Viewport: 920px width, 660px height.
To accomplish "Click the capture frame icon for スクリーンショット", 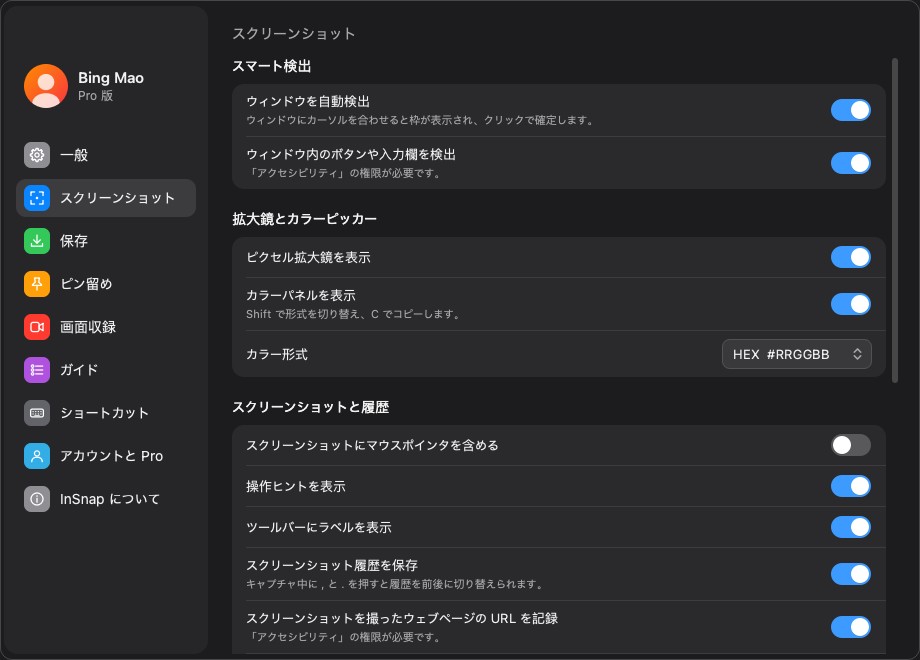I will (x=37, y=198).
